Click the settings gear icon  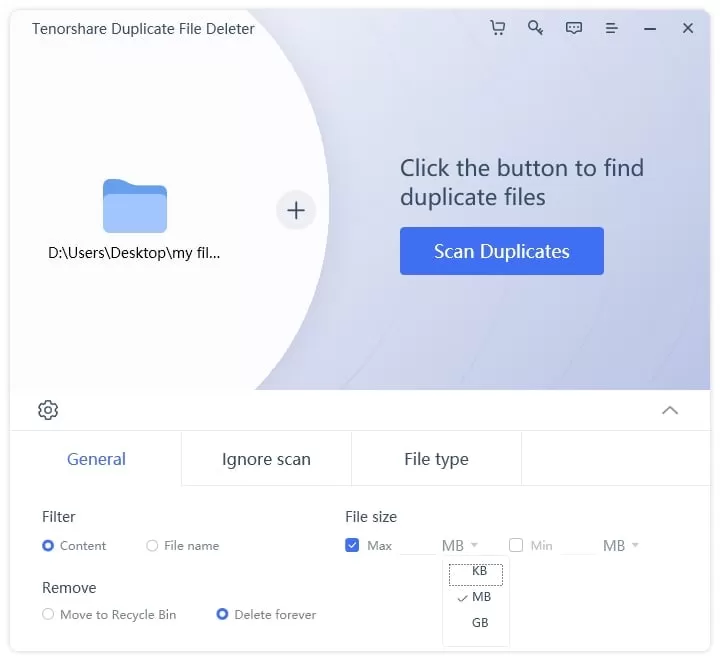(x=48, y=410)
